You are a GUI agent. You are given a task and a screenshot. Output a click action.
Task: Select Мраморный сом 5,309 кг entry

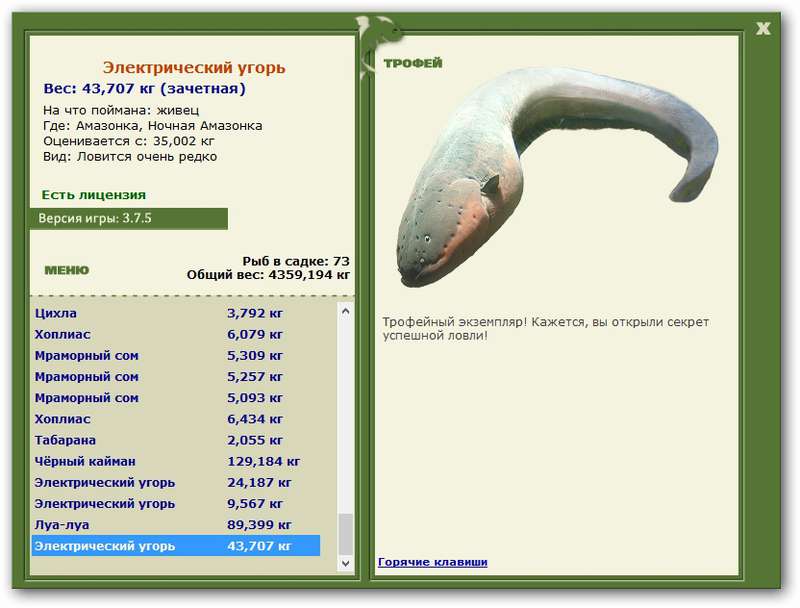176,356
